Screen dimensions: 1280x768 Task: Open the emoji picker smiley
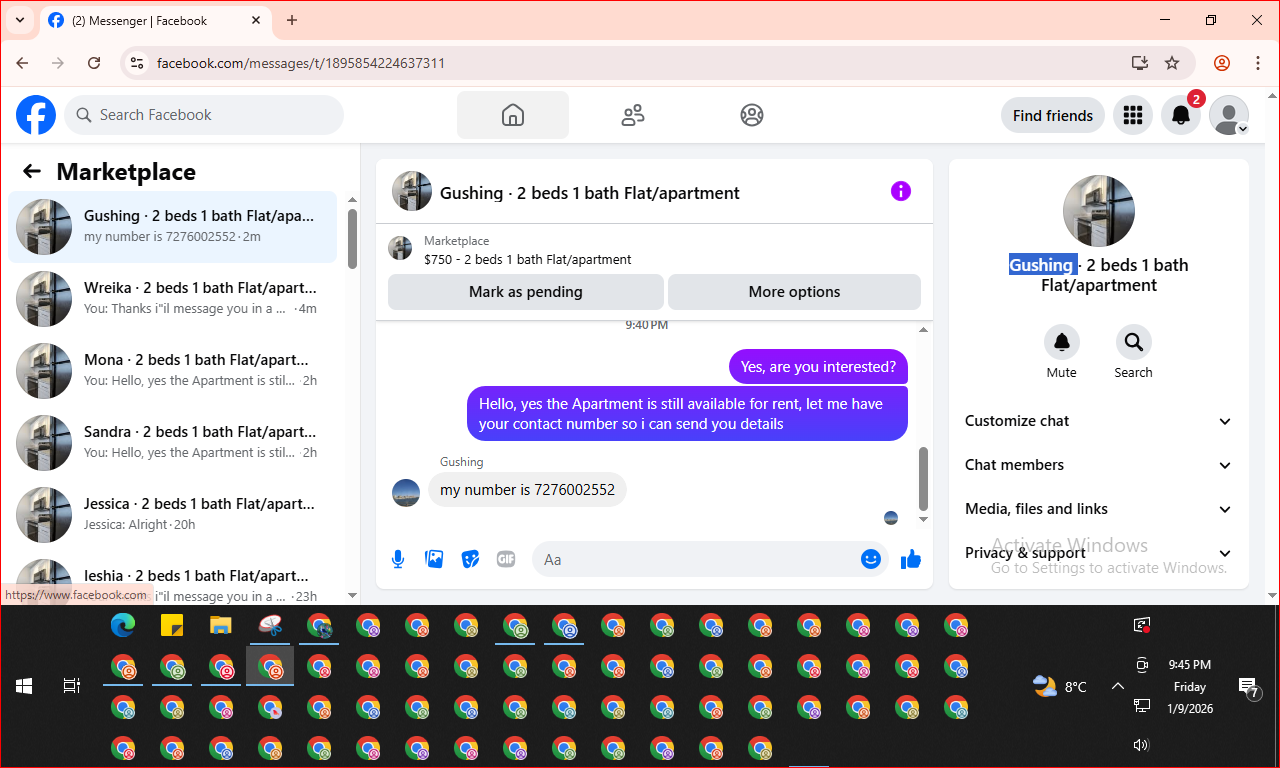tap(871, 559)
